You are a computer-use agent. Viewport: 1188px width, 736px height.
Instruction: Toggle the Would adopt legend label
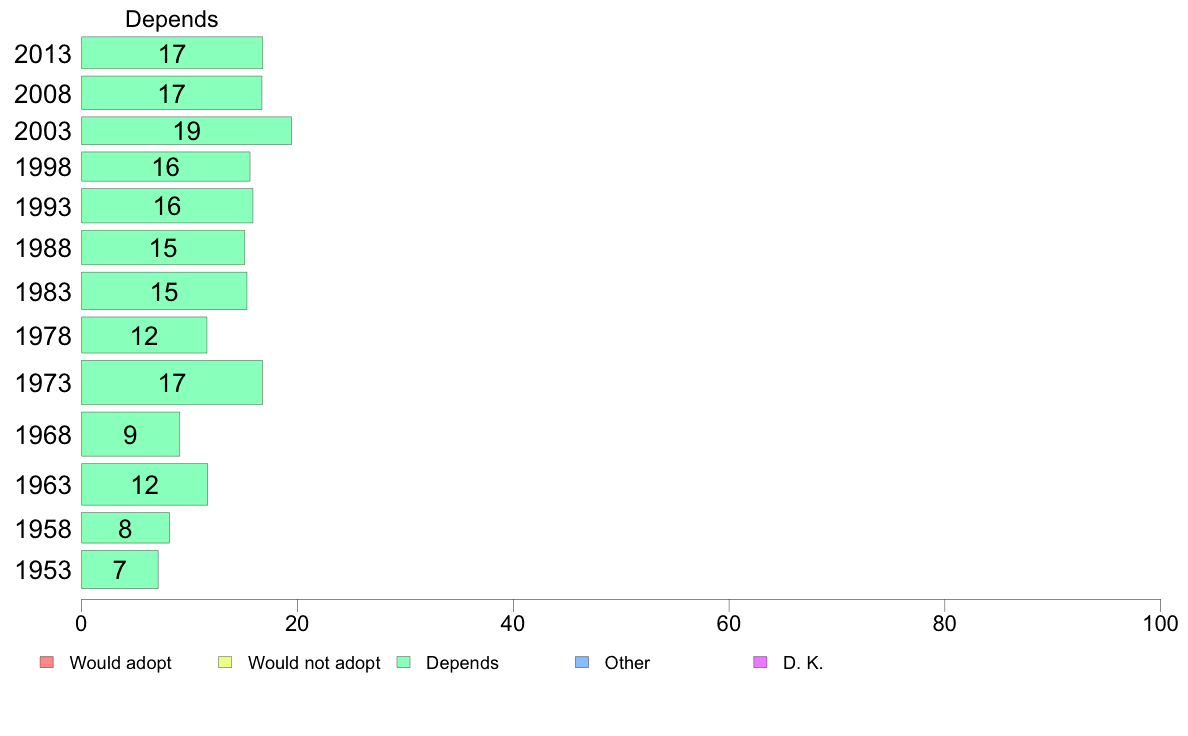(120, 663)
